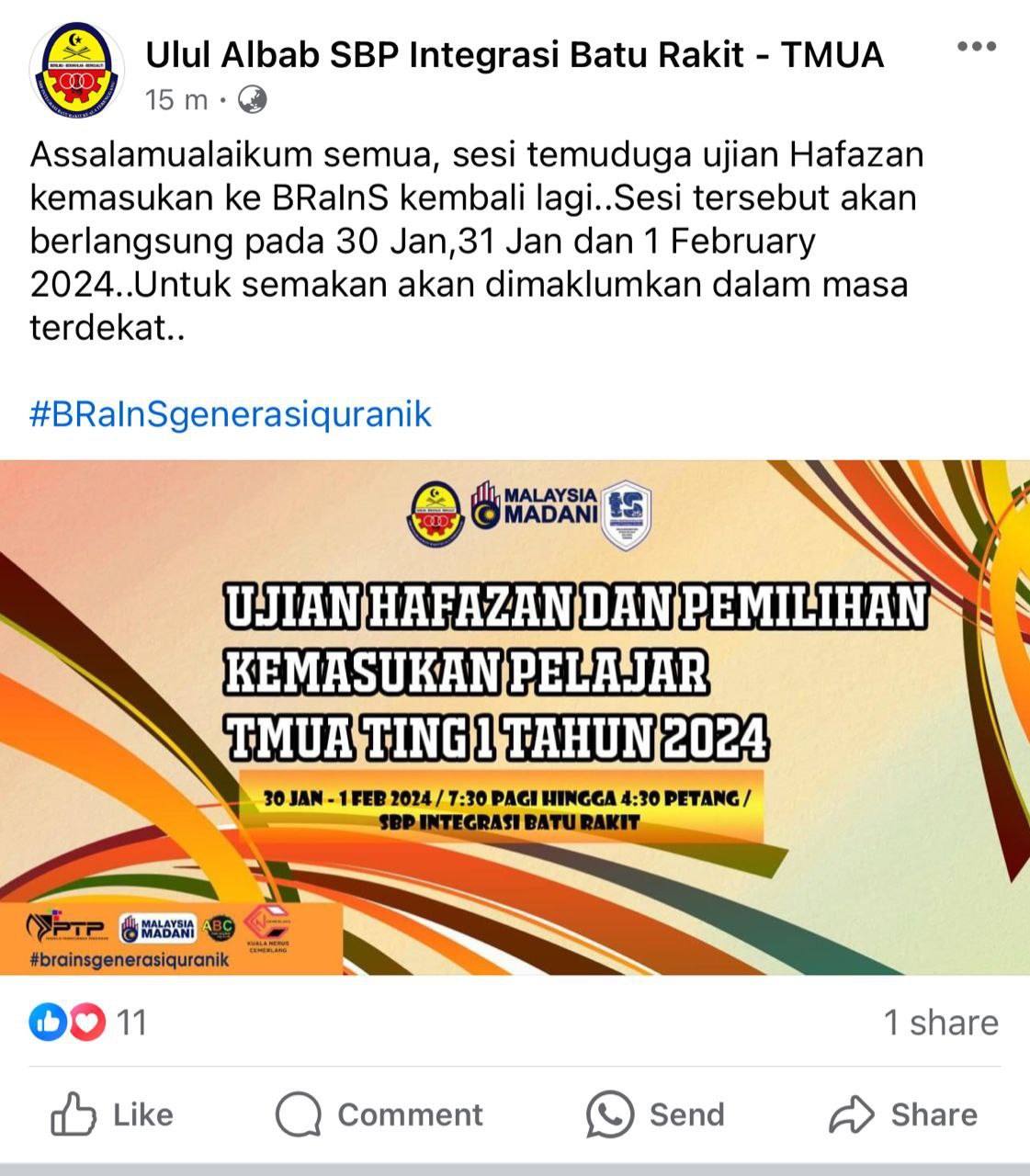Click the red heart reaction emoji
This screenshot has width=1030, height=1176.
pyautogui.click(x=86, y=1022)
